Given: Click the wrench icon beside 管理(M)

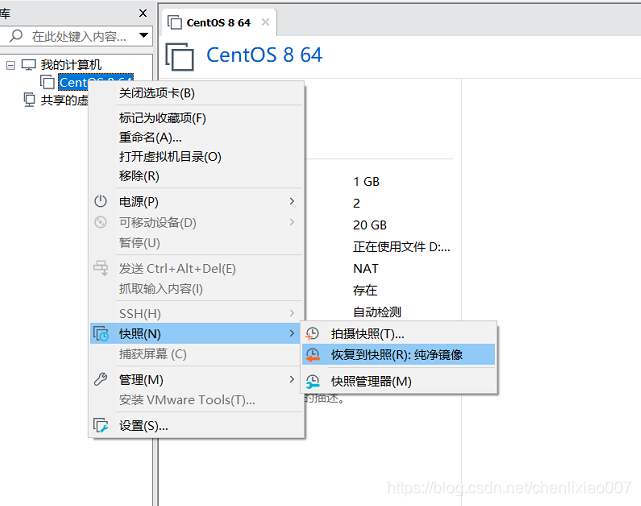Looking at the screenshot, I should pyautogui.click(x=101, y=379).
